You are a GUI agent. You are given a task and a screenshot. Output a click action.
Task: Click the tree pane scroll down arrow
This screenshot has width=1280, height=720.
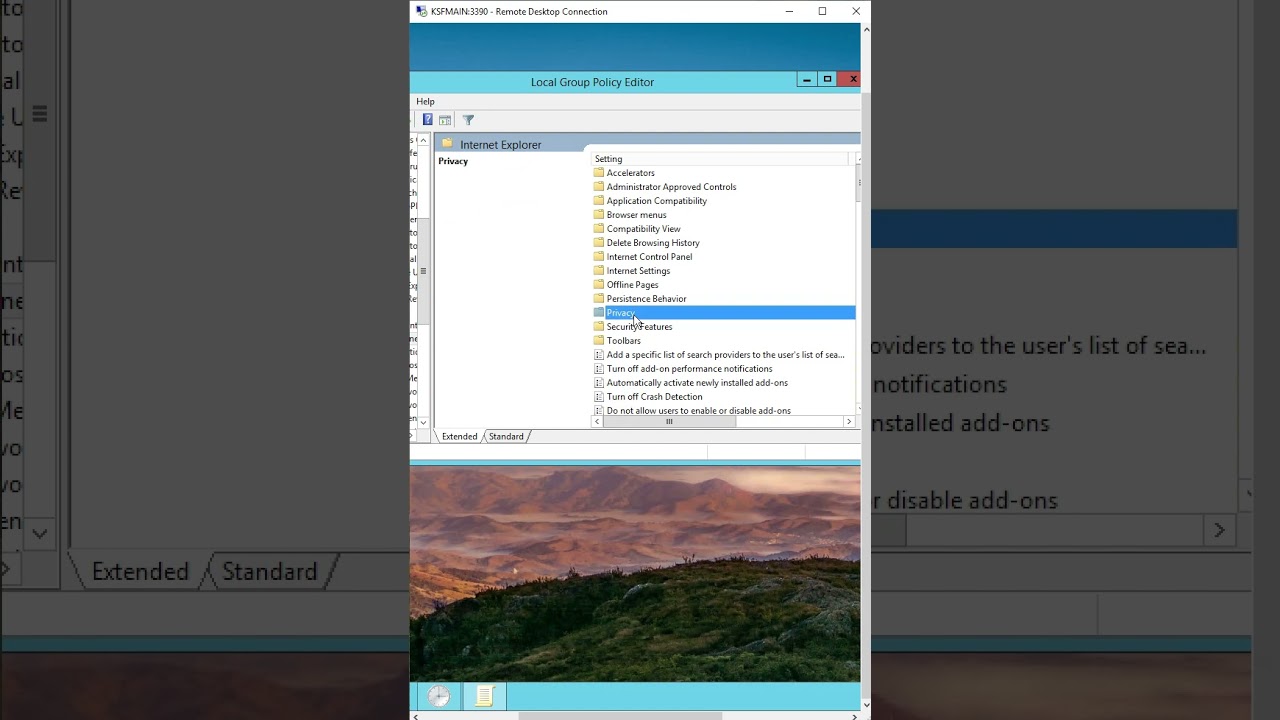[x=423, y=423]
